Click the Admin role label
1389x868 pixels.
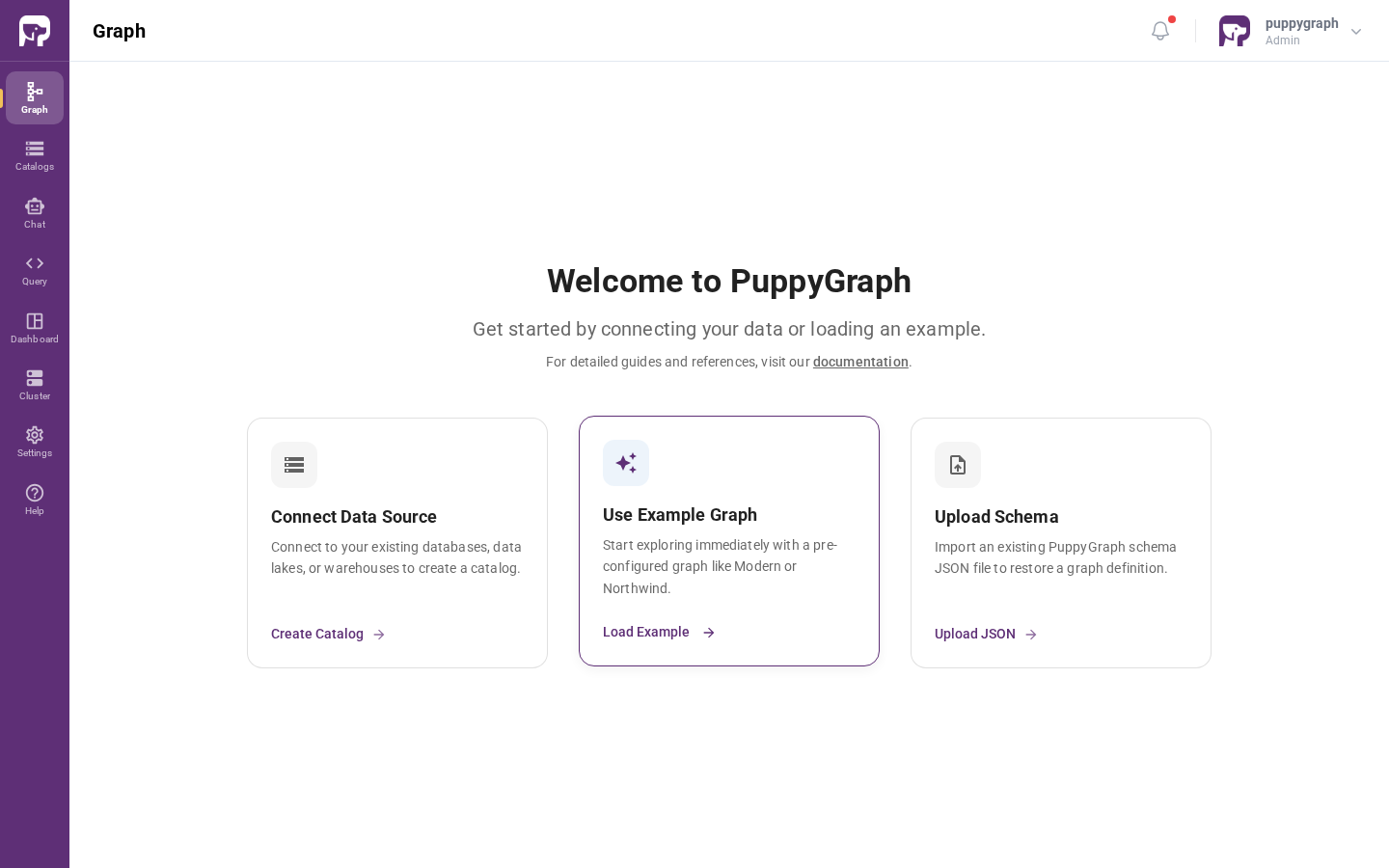pyautogui.click(x=1283, y=41)
